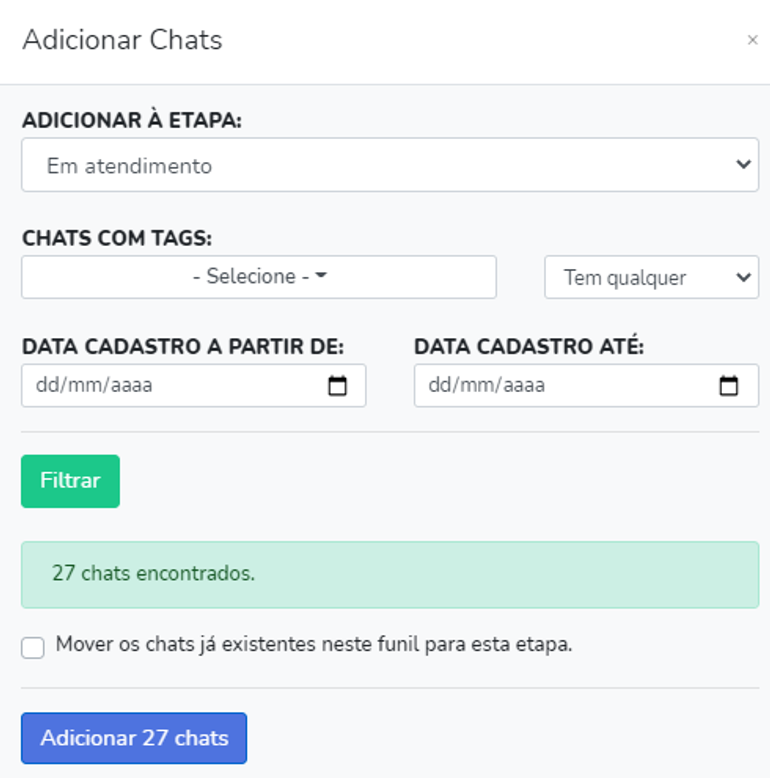This screenshot has width=770, height=778.
Task: Focus the 'Data cadastro até' date field
Action: coord(586,386)
